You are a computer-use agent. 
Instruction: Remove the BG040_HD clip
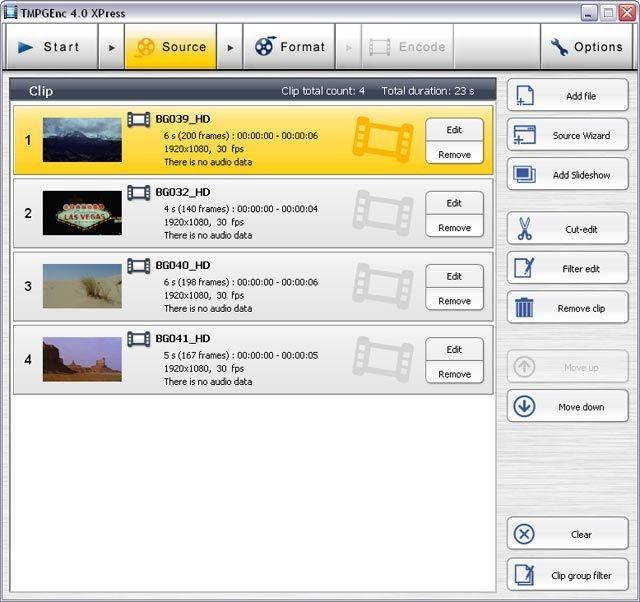coord(454,300)
